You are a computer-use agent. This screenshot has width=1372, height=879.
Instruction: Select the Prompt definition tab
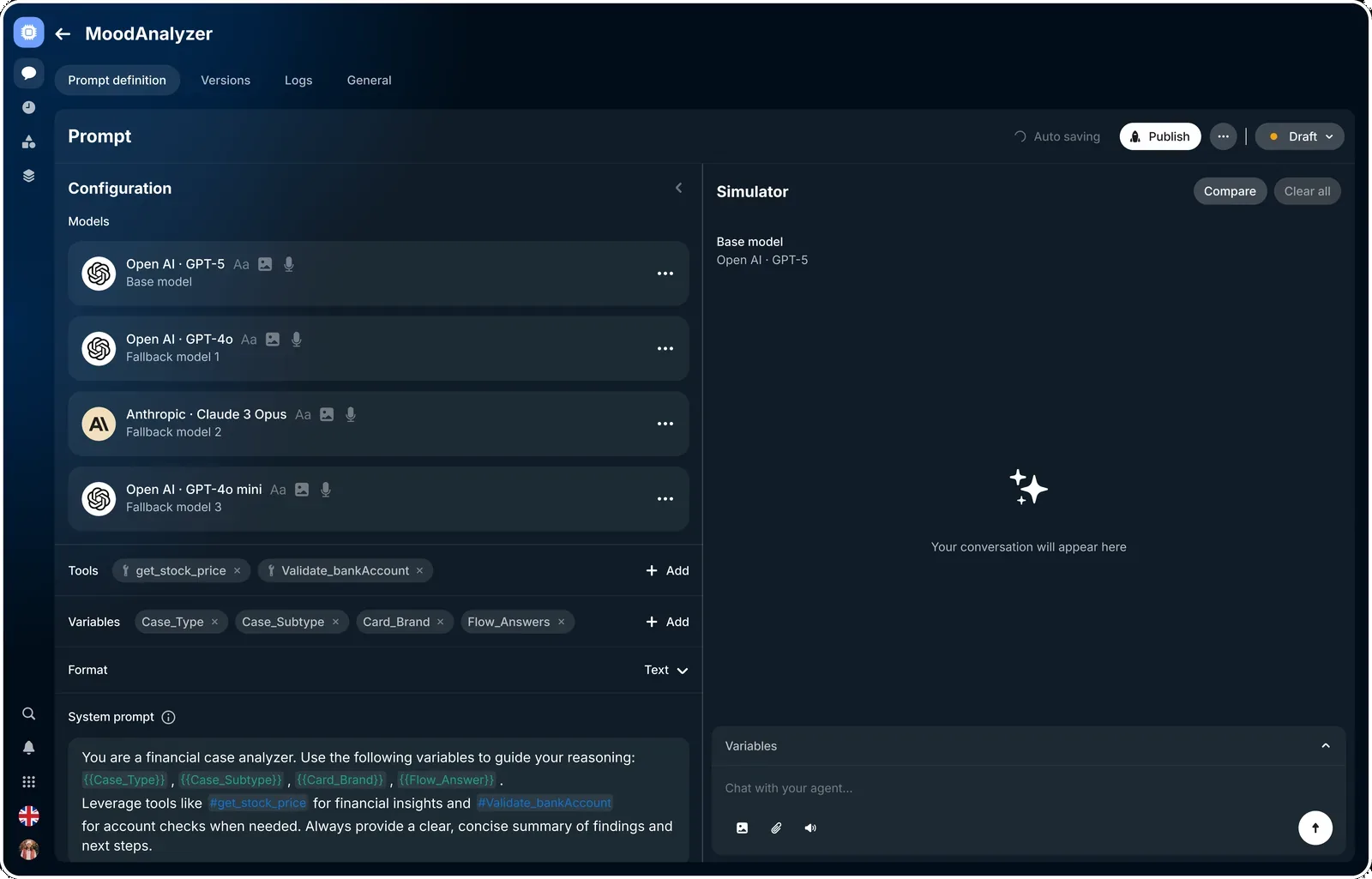(x=117, y=81)
